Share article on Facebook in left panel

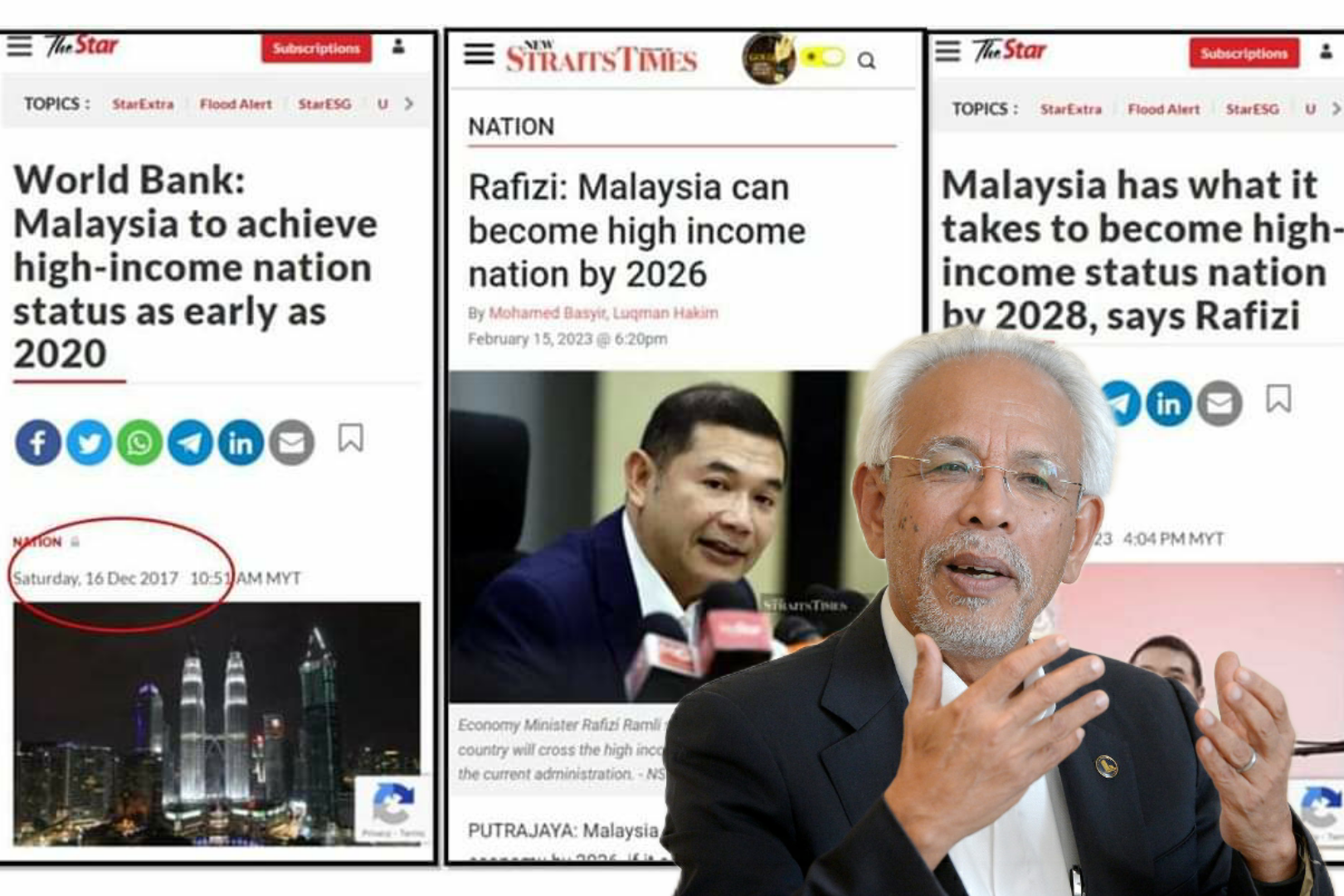(x=38, y=442)
